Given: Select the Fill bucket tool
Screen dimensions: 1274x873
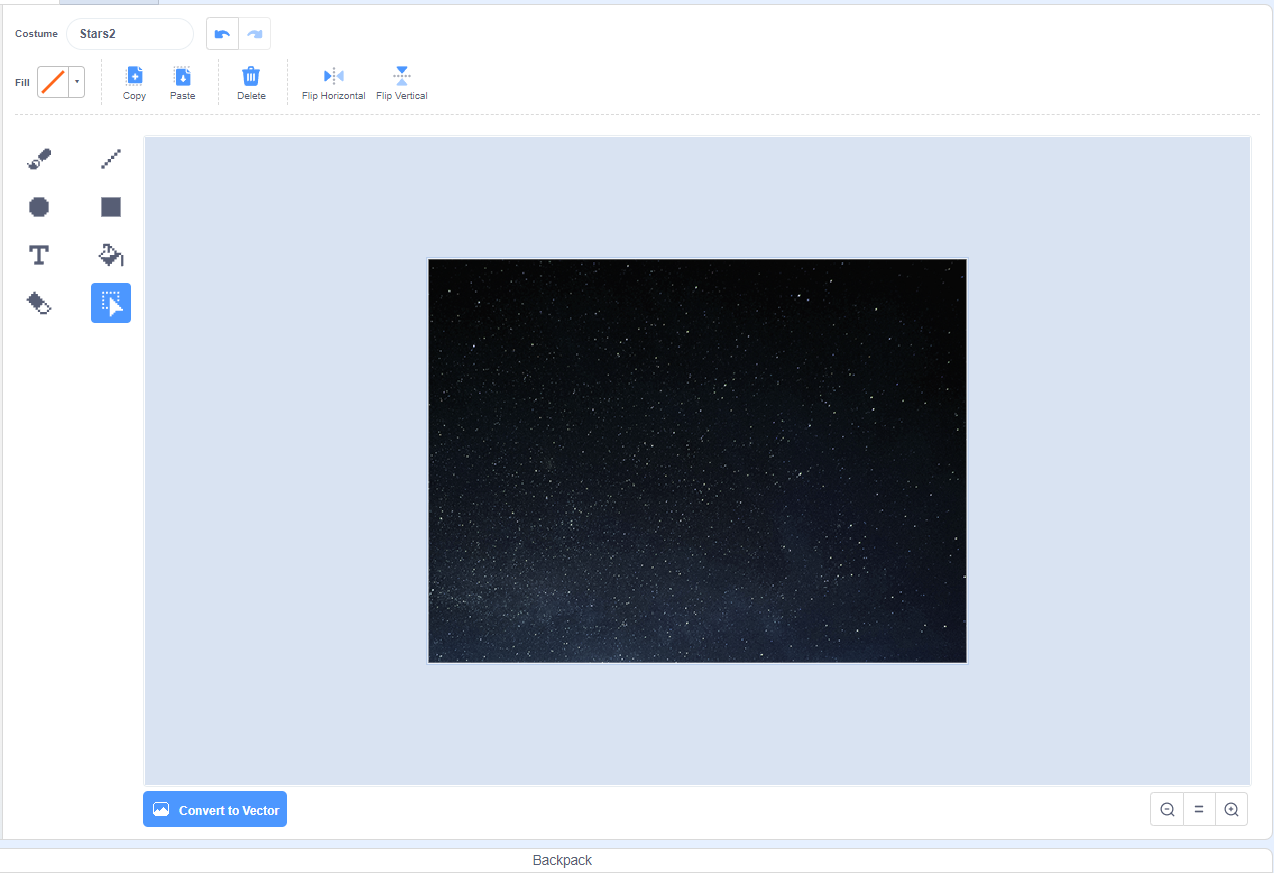Looking at the screenshot, I should coord(110,254).
